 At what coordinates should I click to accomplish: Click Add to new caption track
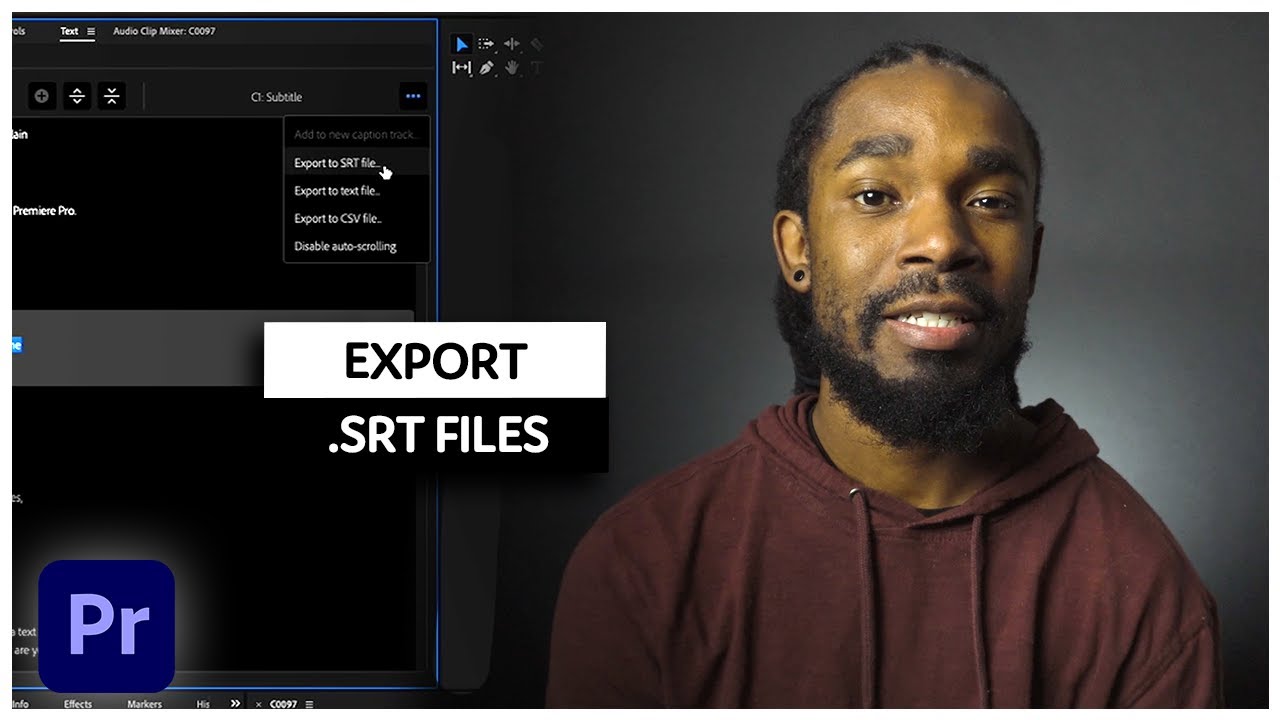357,135
